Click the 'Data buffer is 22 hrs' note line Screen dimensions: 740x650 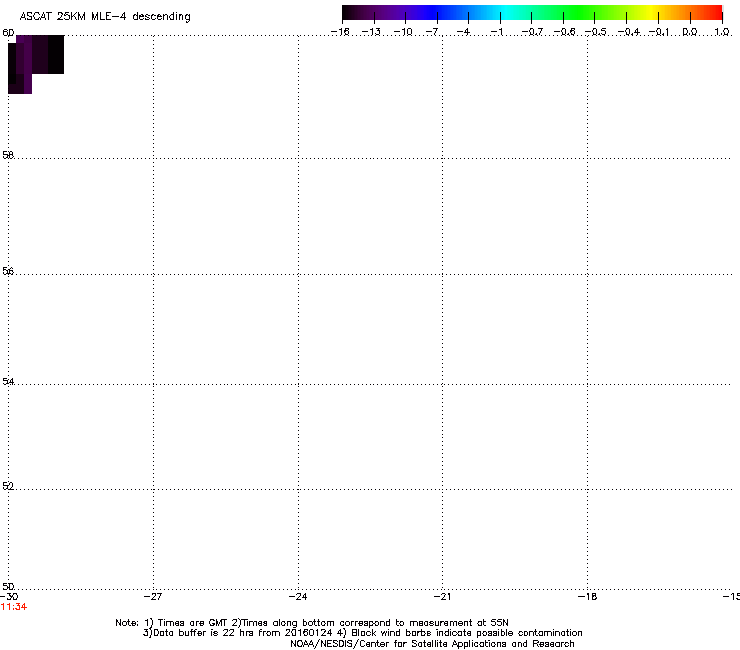coord(362,633)
